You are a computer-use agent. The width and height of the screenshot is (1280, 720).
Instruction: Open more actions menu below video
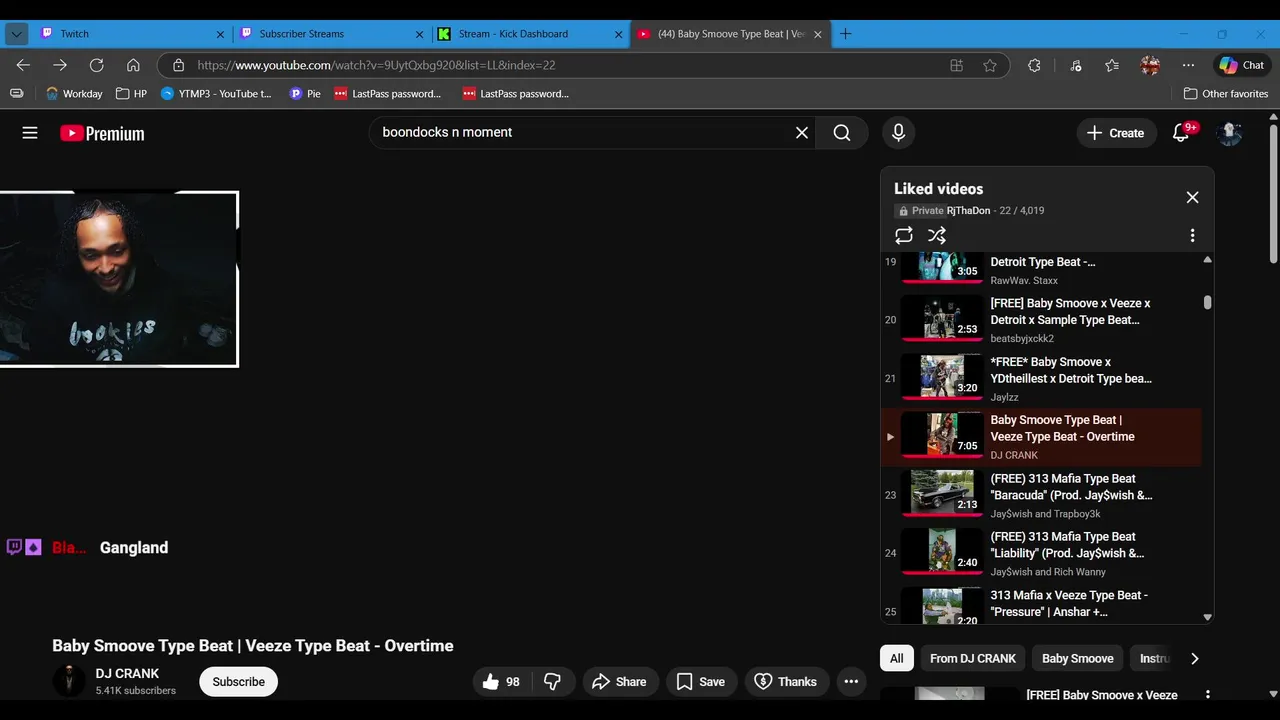[x=851, y=682]
